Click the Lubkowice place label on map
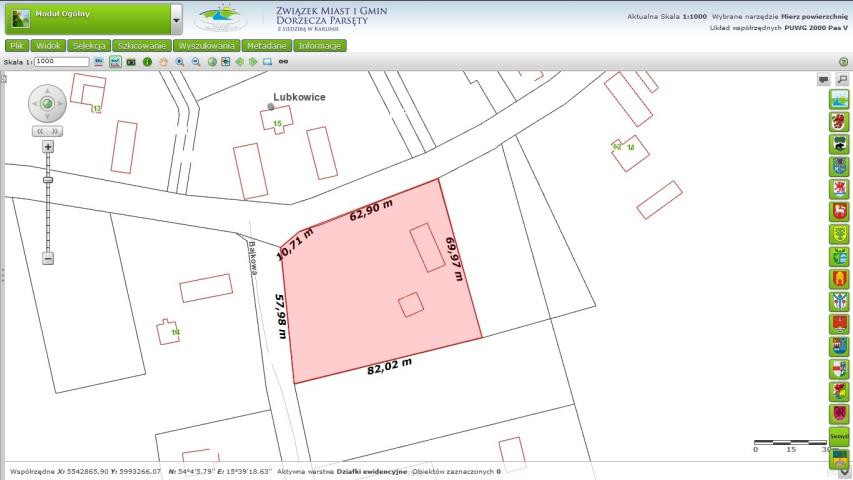This screenshot has height=480, width=853. [x=299, y=97]
